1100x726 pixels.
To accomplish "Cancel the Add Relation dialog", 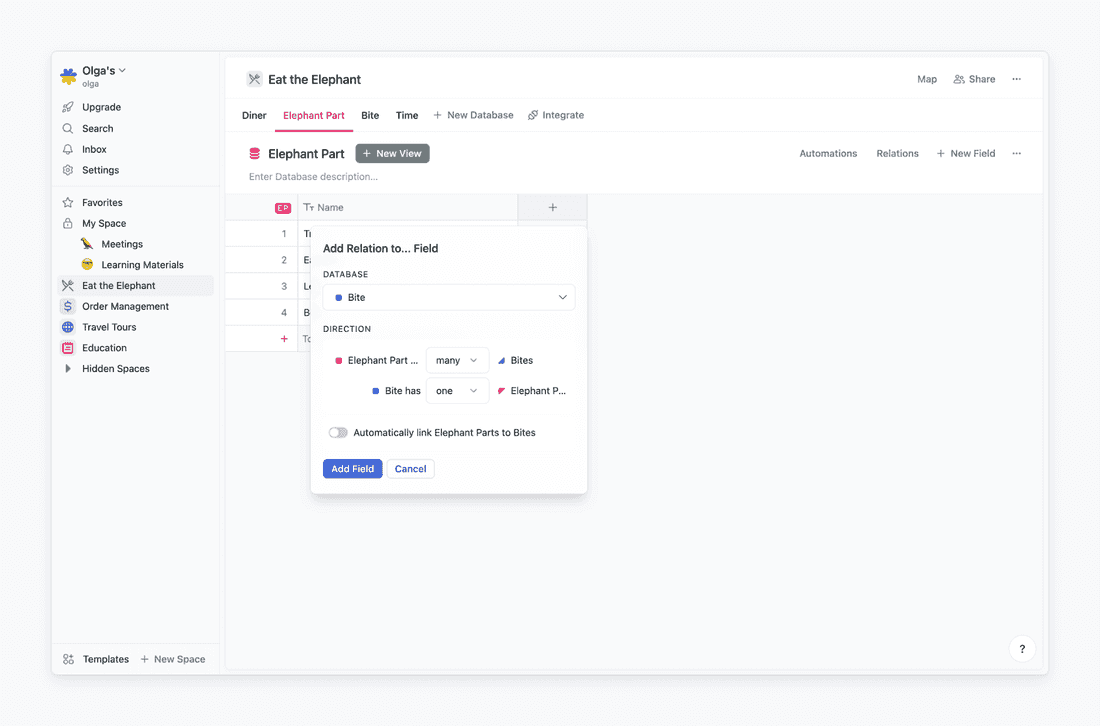I will point(410,468).
